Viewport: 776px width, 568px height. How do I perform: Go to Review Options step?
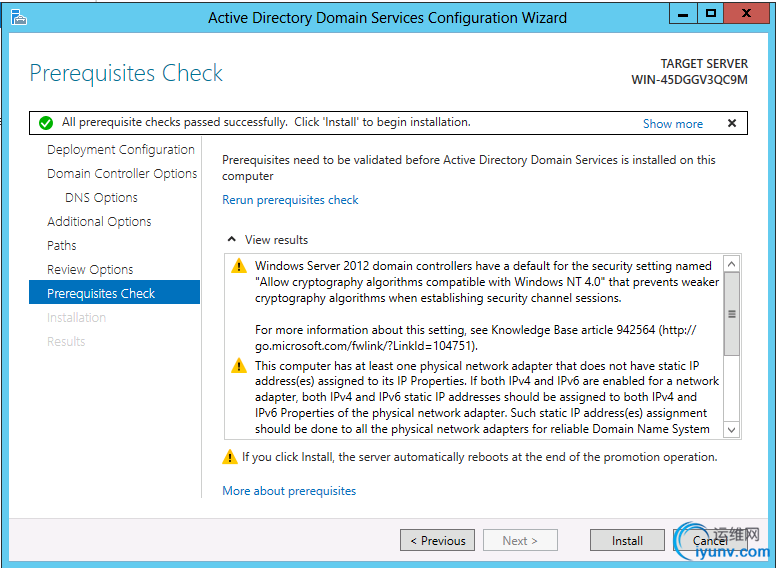[90, 270]
